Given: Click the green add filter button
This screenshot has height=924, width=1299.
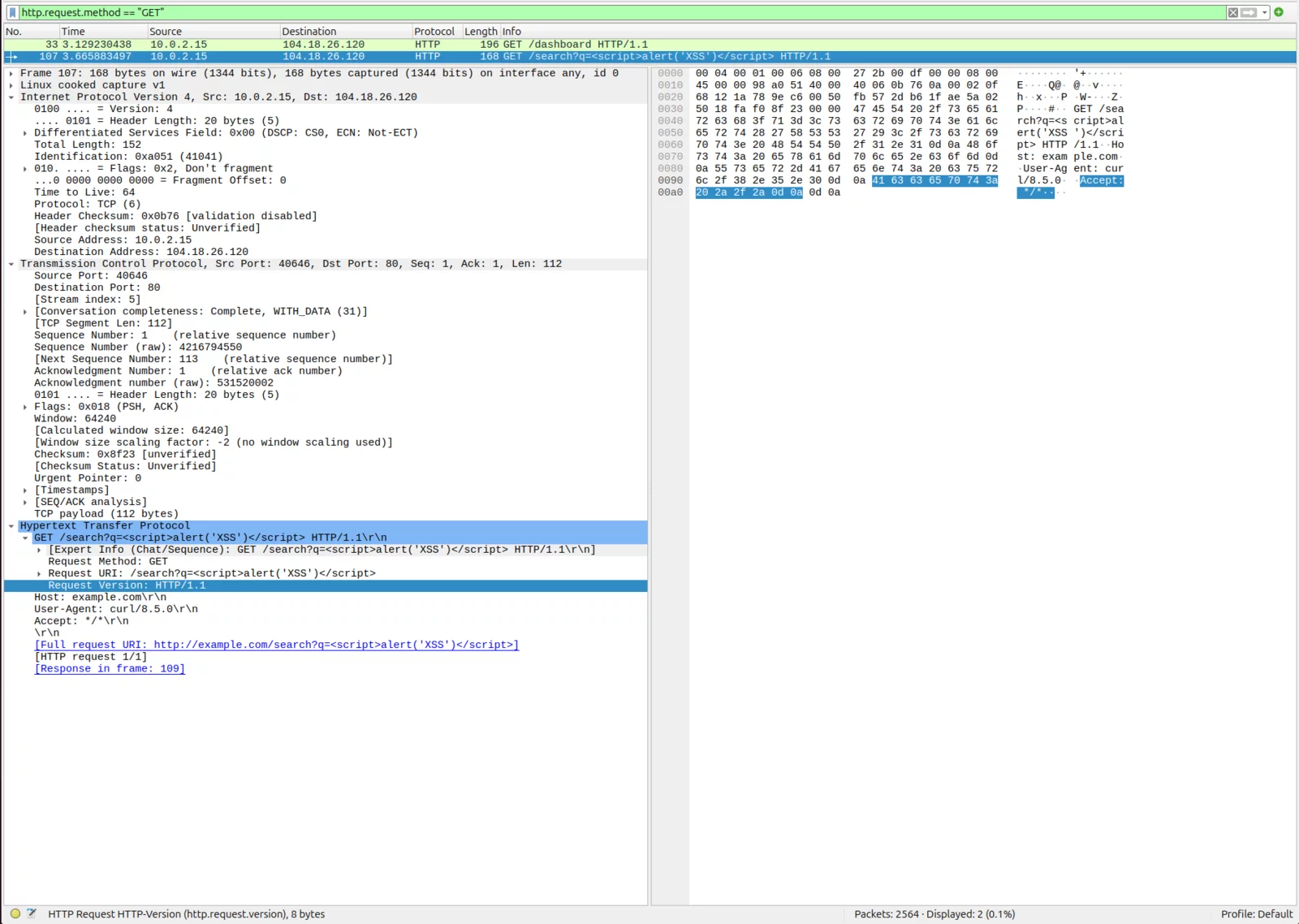Looking at the screenshot, I should click(1279, 12).
